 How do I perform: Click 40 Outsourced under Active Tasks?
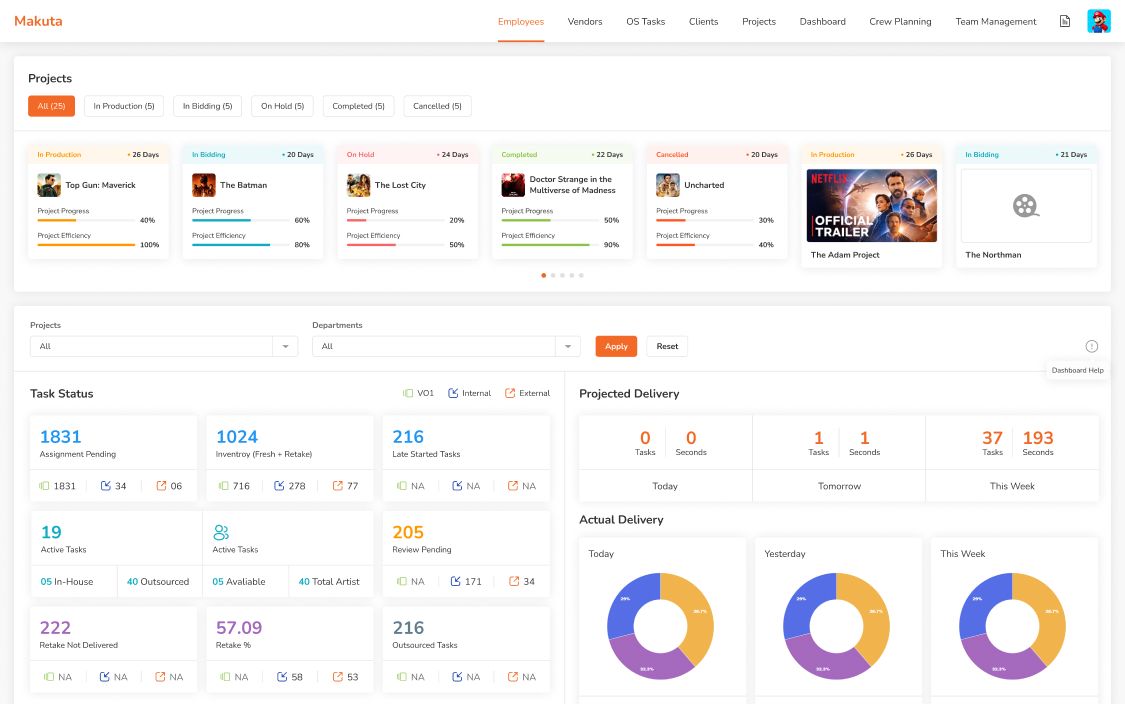tap(158, 582)
